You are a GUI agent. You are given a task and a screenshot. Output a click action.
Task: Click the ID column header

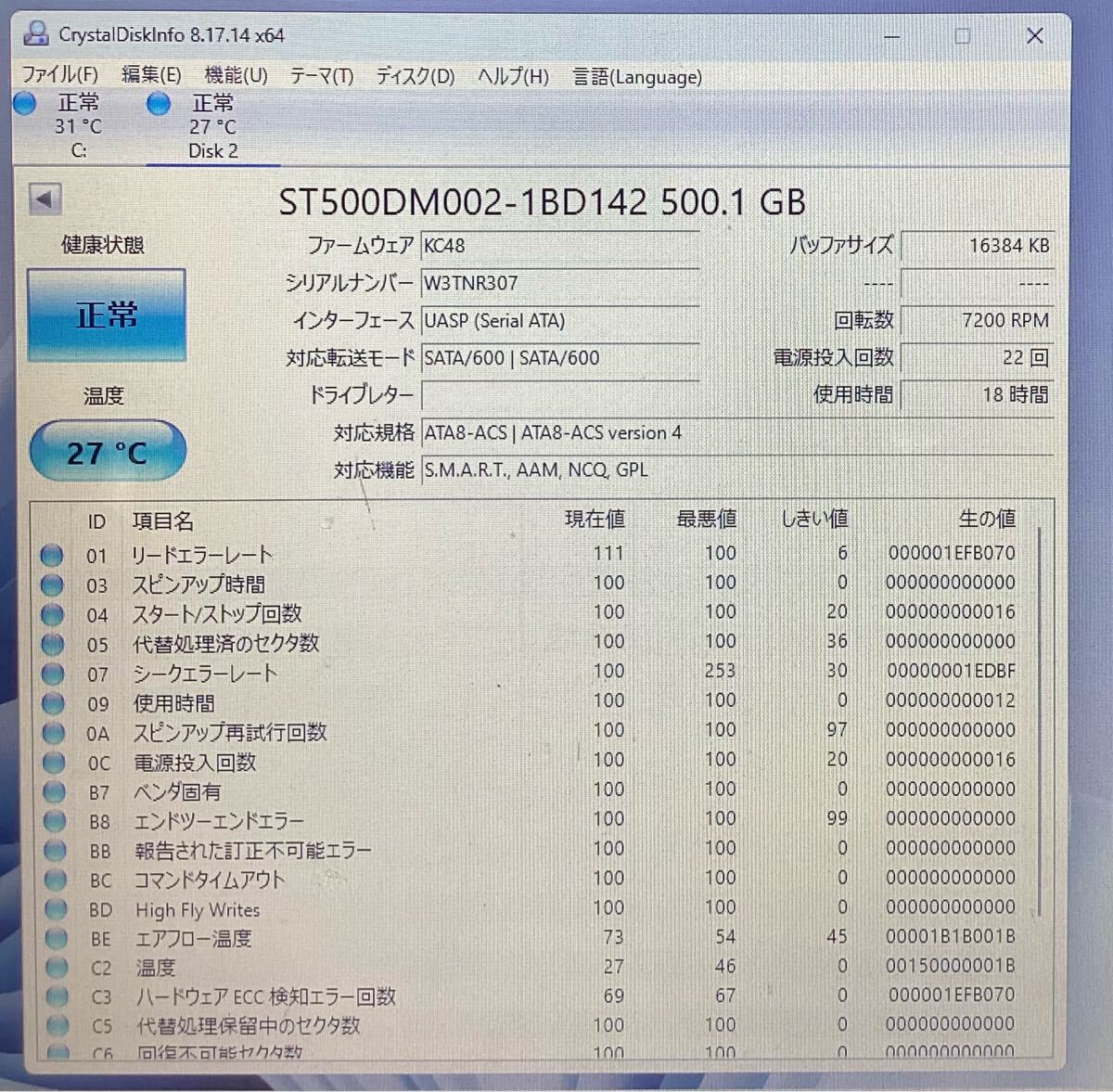96,522
